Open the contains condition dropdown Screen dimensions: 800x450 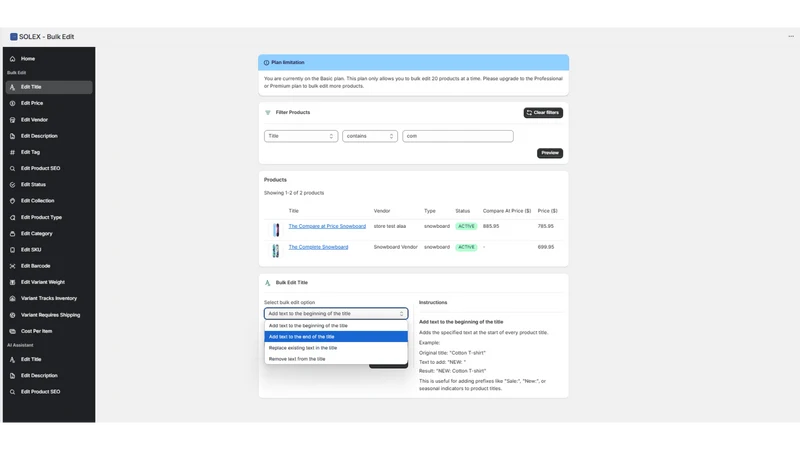(x=370, y=136)
